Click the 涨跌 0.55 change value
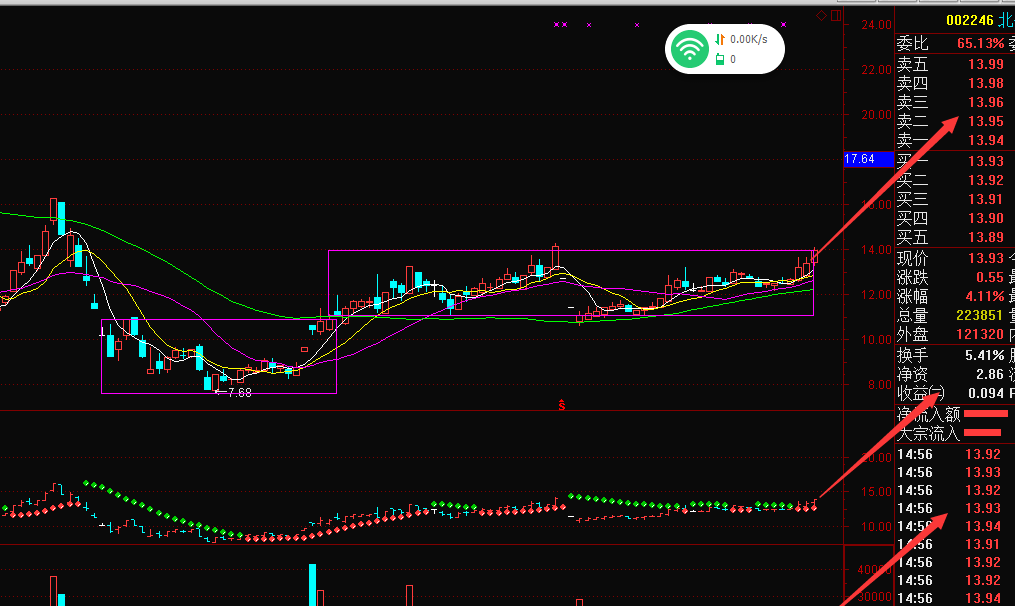1015x606 pixels. pyautogui.click(x=990, y=277)
